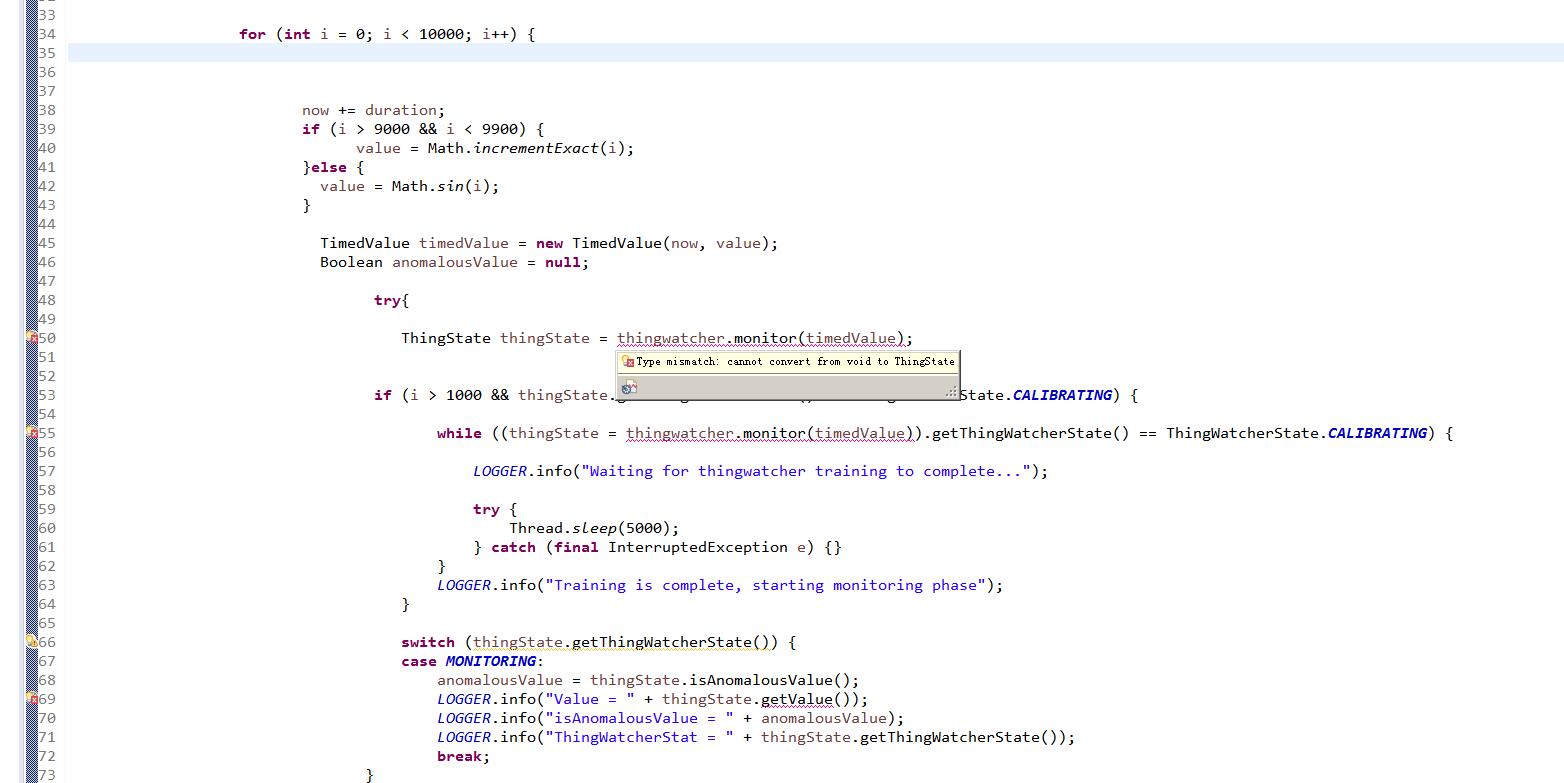Click the 'break;' statement on line 72

[464, 756]
